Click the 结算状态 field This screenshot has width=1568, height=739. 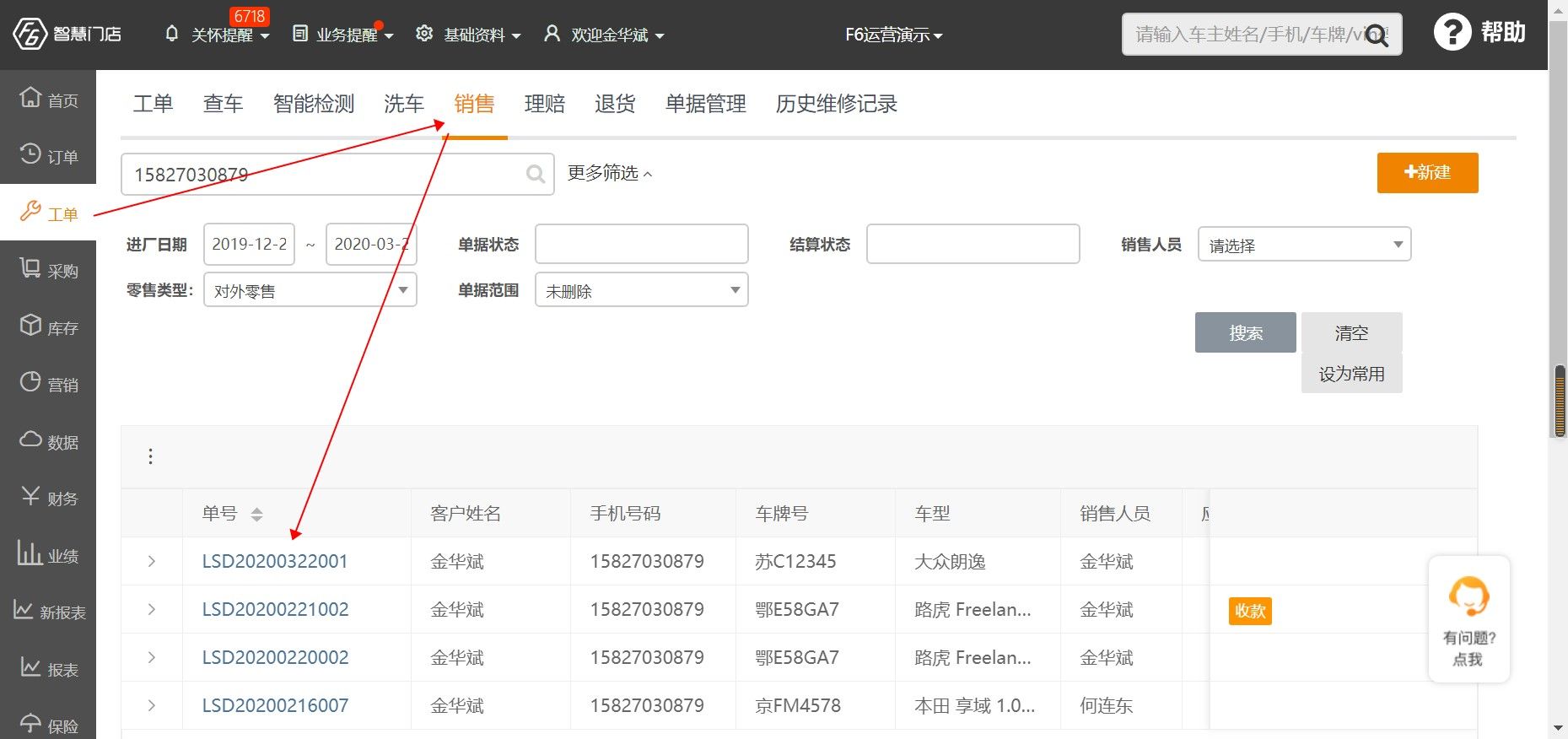click(x=973, y=244)
